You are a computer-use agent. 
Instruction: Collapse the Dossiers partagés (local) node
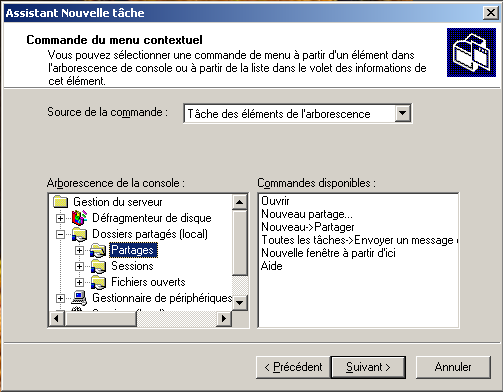[x=60, y=234]
